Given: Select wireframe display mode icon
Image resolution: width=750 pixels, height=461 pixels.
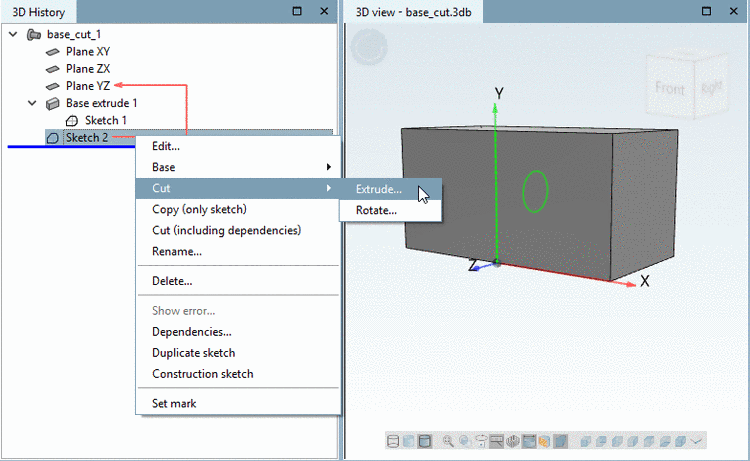Looking at the screenshot, I should 393,441.
